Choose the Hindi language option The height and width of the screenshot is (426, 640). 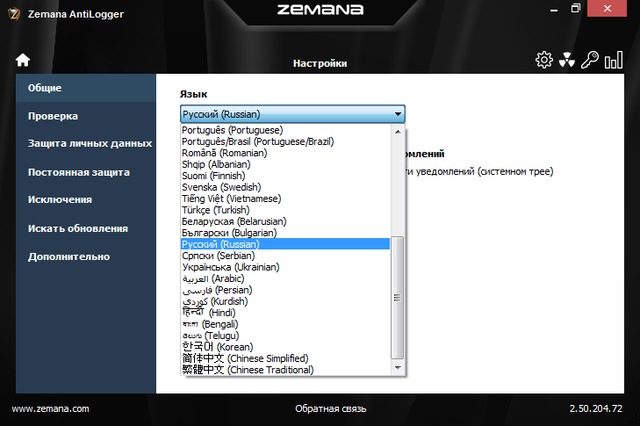[x=285, y=313]
